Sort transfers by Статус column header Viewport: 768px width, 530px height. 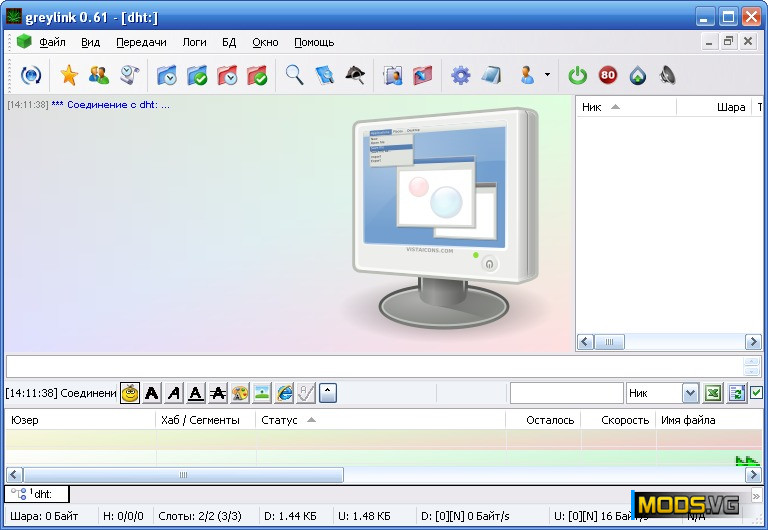279,420
